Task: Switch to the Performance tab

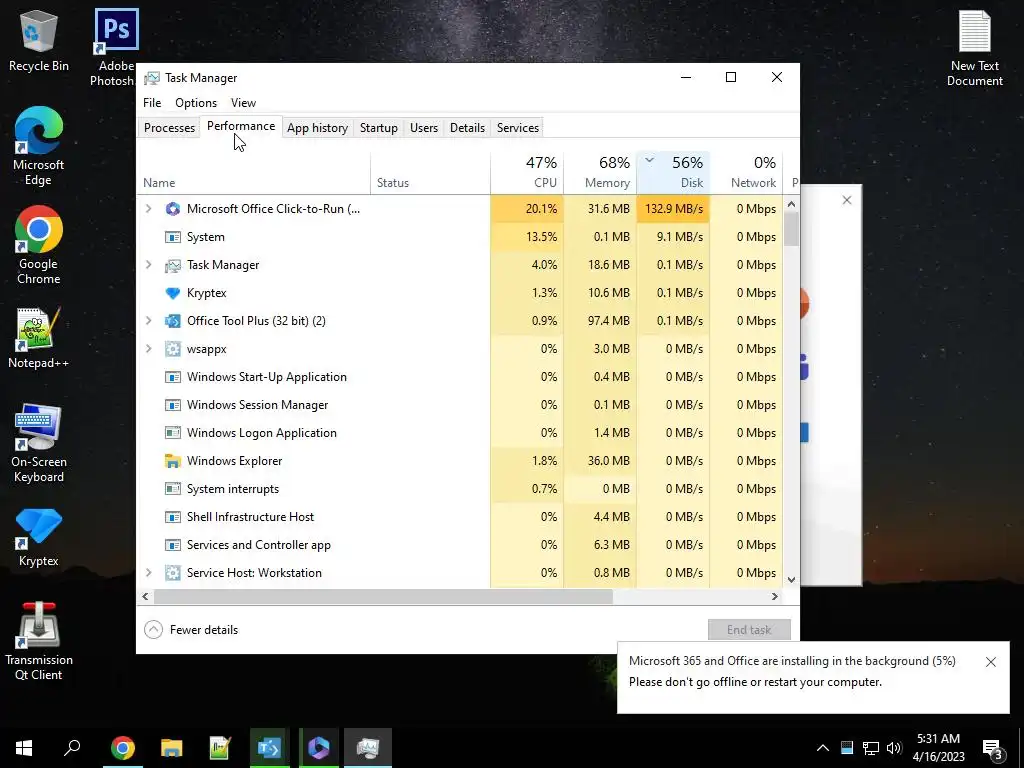Action: 241,127
